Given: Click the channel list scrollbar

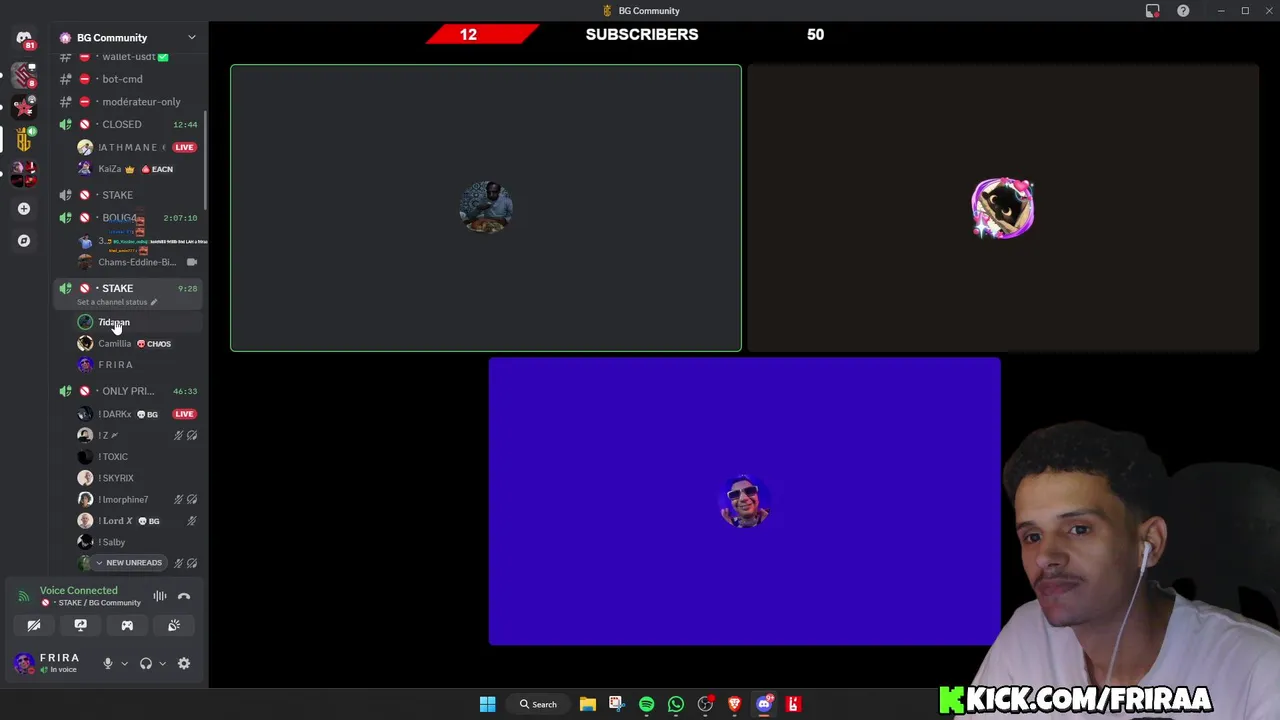Looking at the screenshot, I should pyautogui.click(x=206, y=160).
